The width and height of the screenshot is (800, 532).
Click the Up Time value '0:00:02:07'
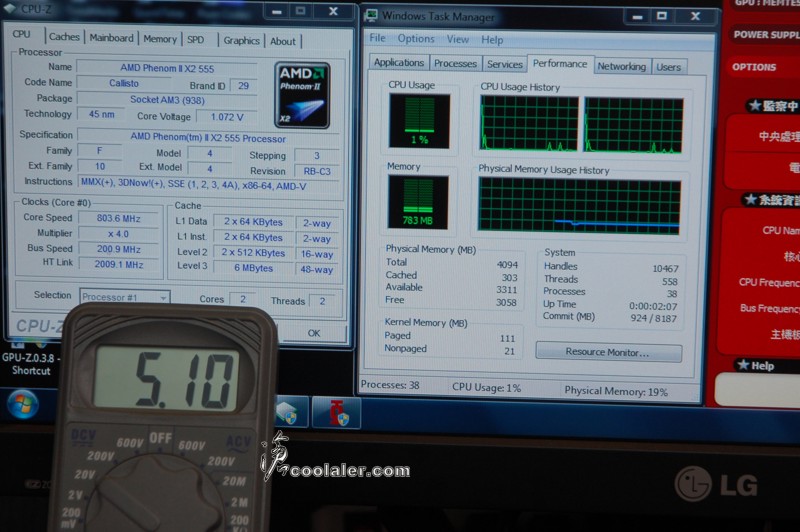point(653,307)
